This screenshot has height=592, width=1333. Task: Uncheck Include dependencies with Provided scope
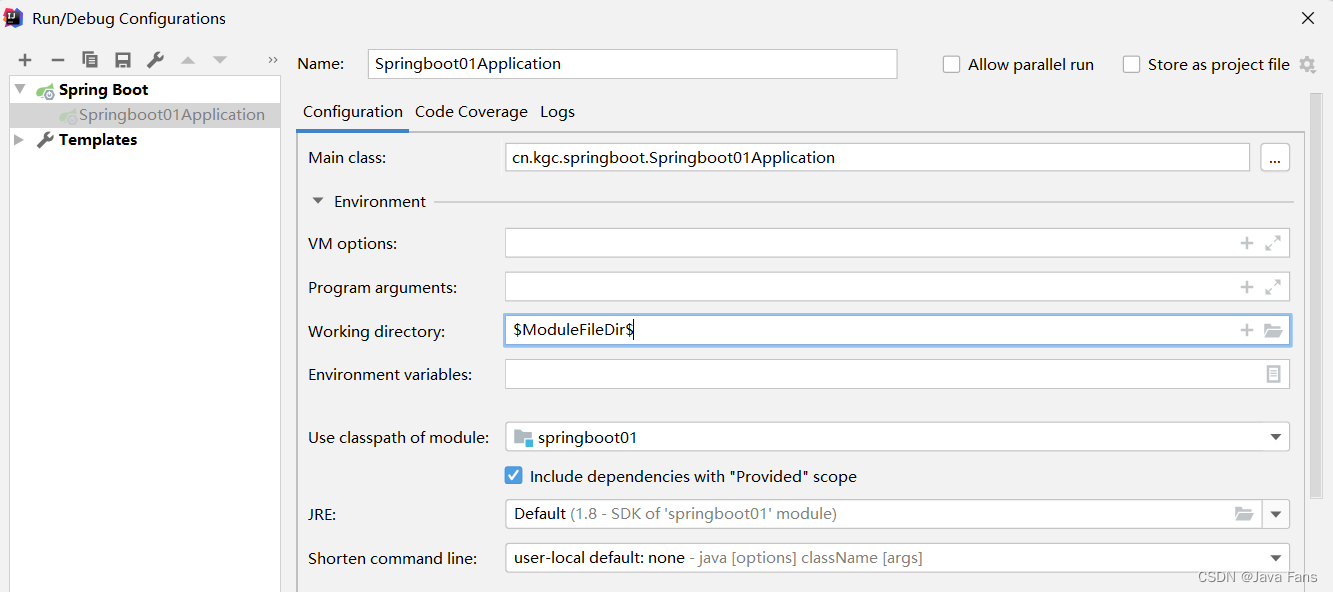click(514, 476)
